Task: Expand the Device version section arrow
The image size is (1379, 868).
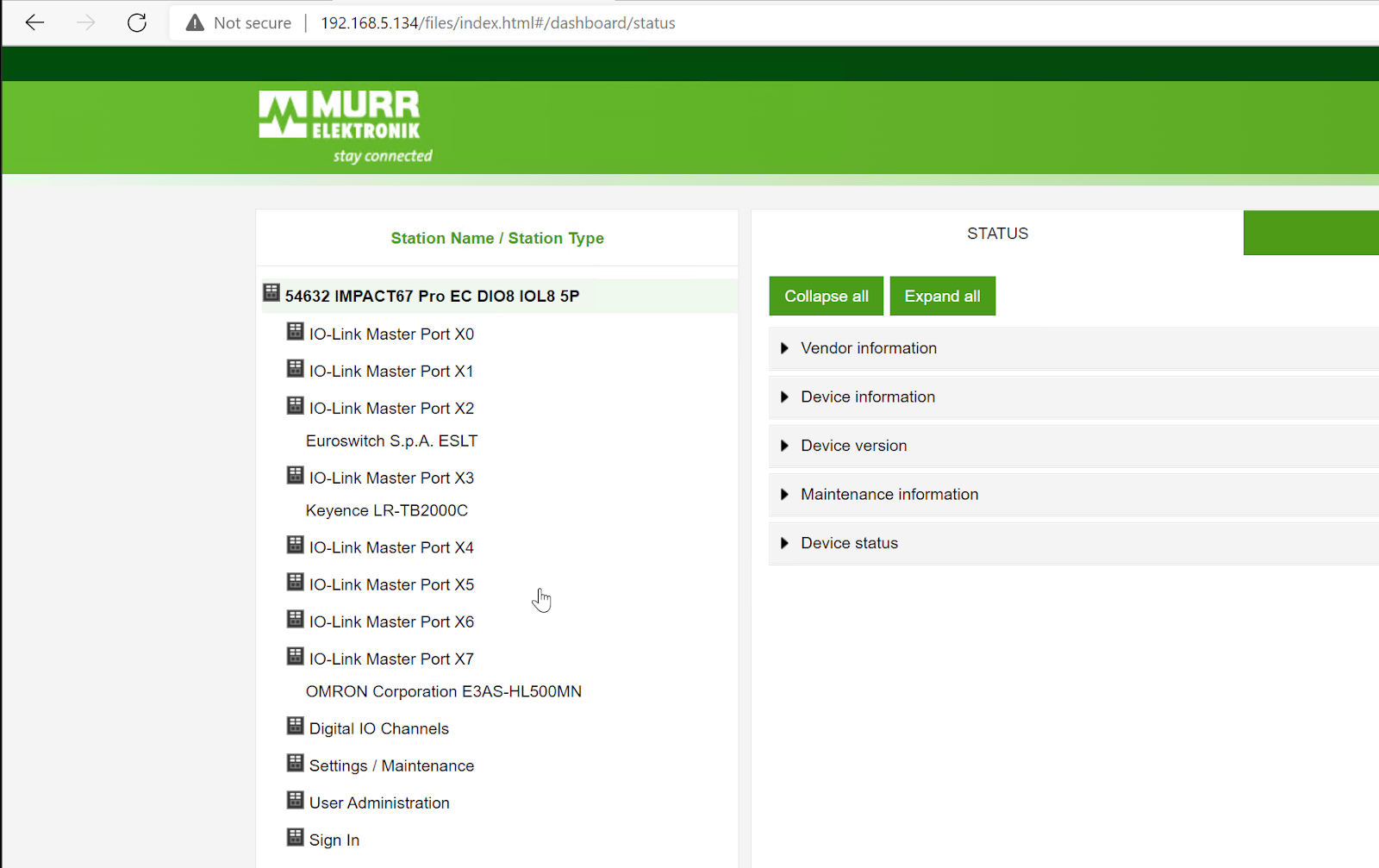Action: coord(784,446)
